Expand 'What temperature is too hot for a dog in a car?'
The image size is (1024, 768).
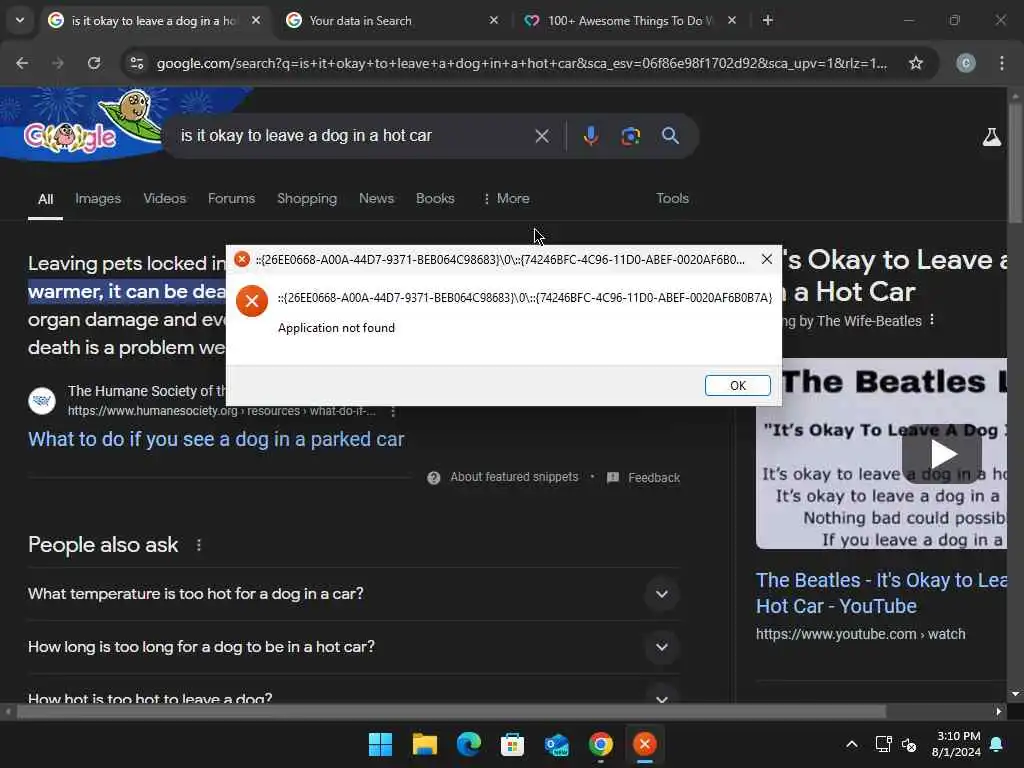tap(354, 594)
